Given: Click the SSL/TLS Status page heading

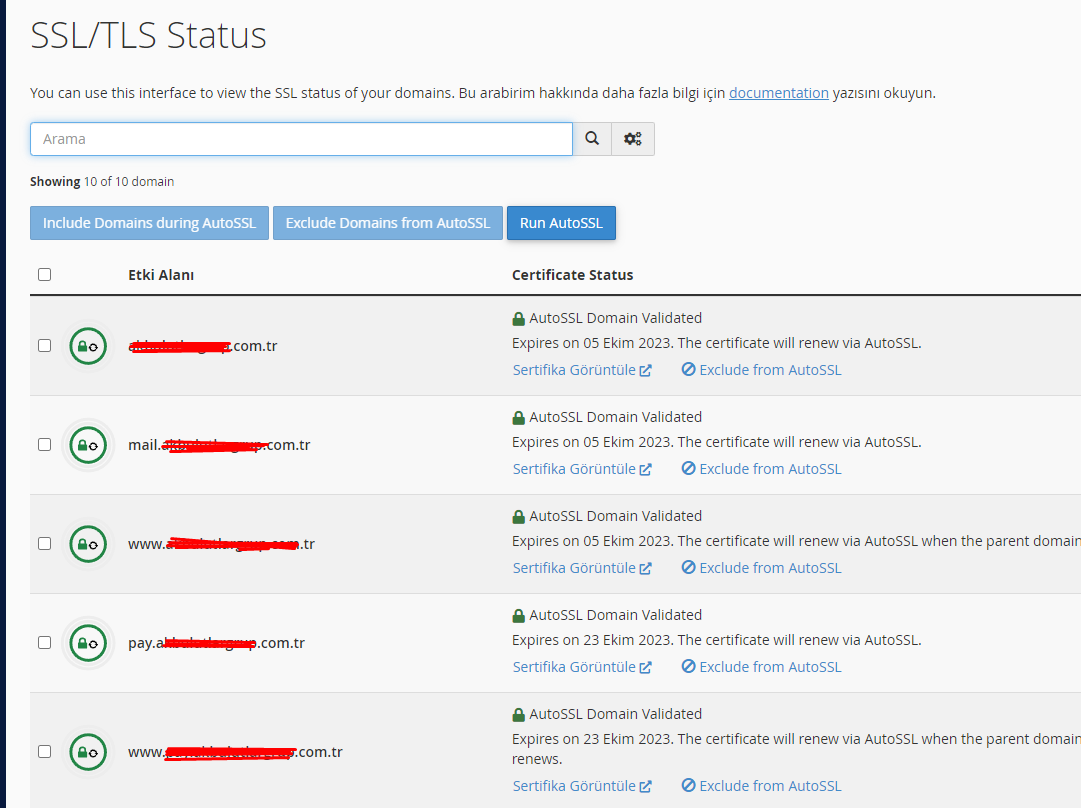Looking at the screenshot, I should pos(148,35).
